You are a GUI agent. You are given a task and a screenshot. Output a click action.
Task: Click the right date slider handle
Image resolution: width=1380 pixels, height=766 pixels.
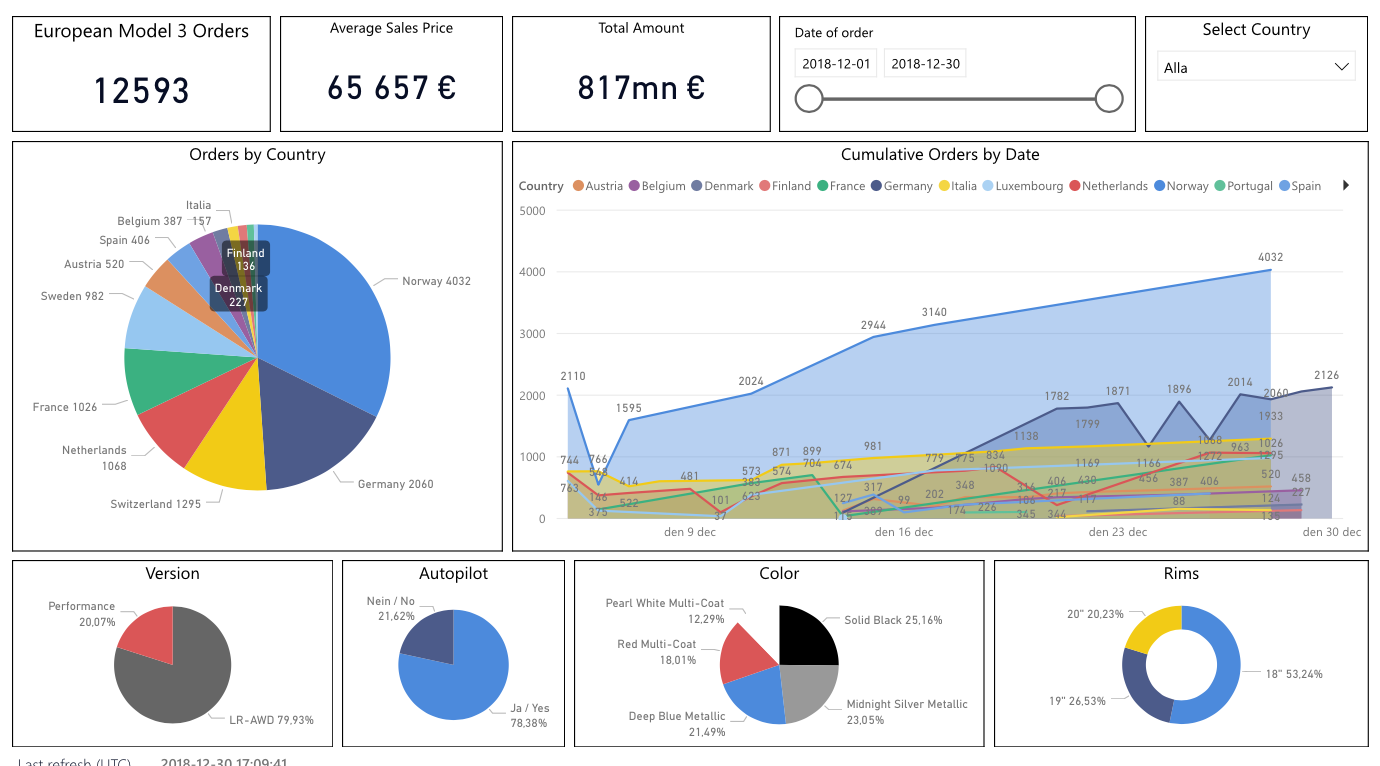[1109, 98]
